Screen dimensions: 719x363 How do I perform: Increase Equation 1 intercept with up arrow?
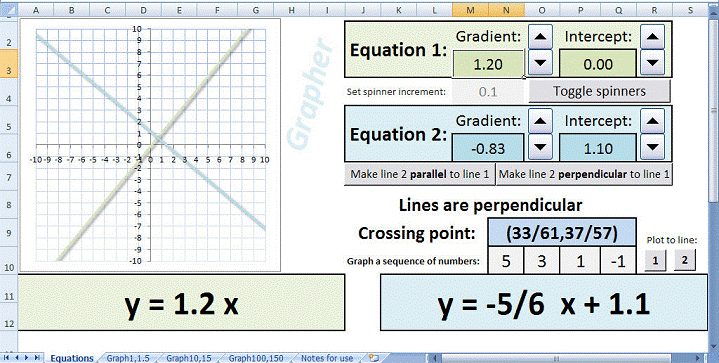(x=653, y=37)
